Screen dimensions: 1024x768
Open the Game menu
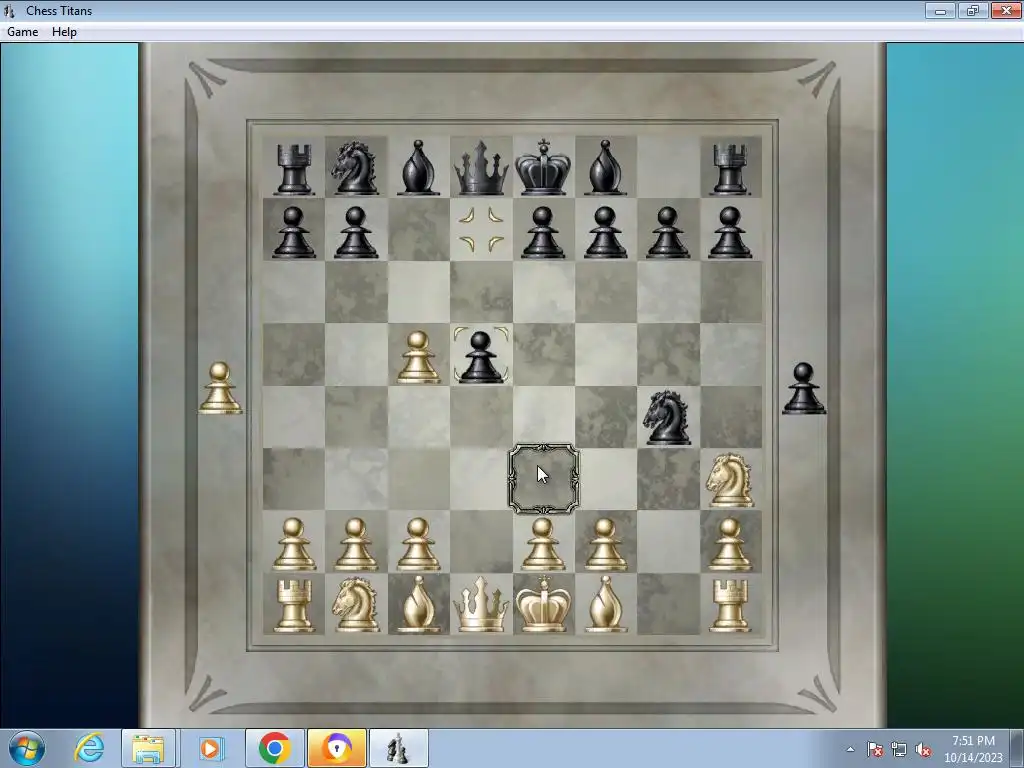point(22,31)
